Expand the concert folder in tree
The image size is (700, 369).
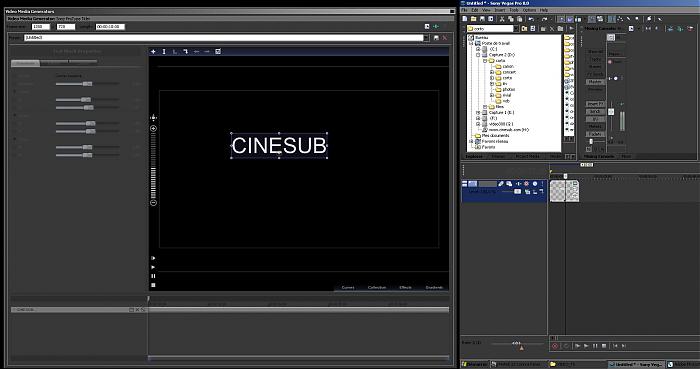pos(492,72)
